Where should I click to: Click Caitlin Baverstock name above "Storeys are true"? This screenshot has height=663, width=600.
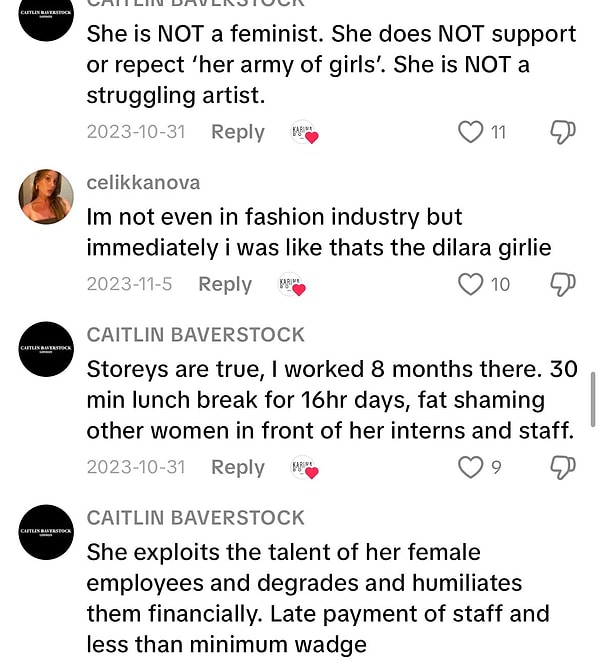pos(196,334)
